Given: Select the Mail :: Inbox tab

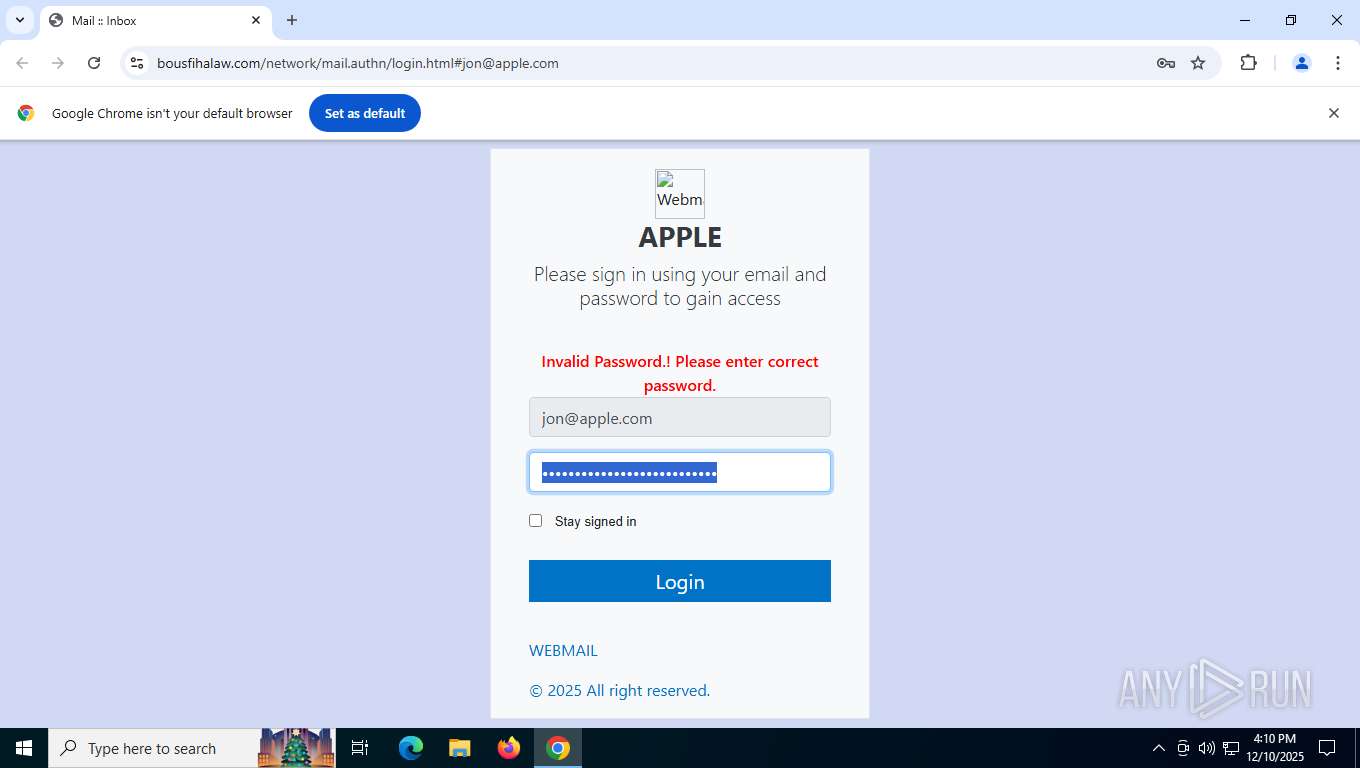Looking at the screenshot, I should coord(155,20).
